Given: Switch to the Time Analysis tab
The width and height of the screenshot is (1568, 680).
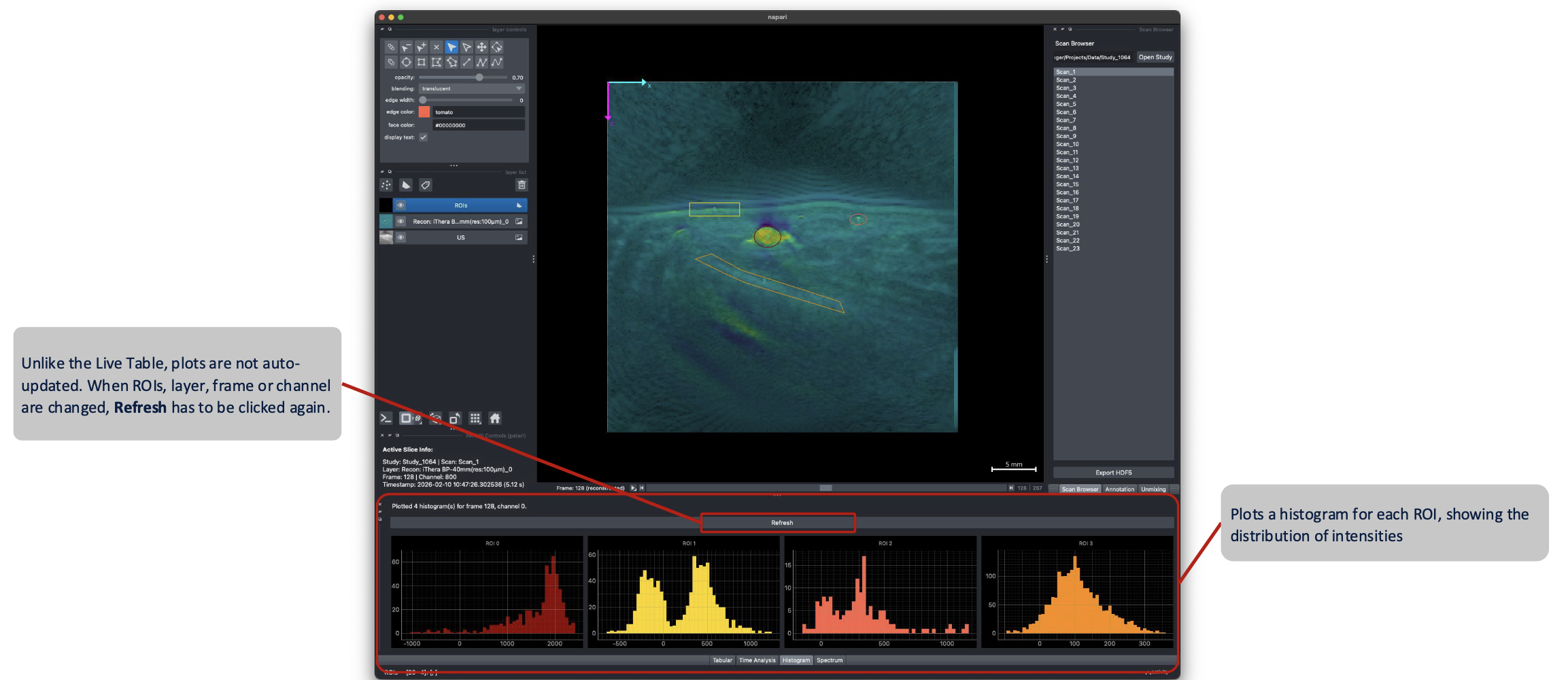Looking at the screenshot, I should tap(757, 660).
